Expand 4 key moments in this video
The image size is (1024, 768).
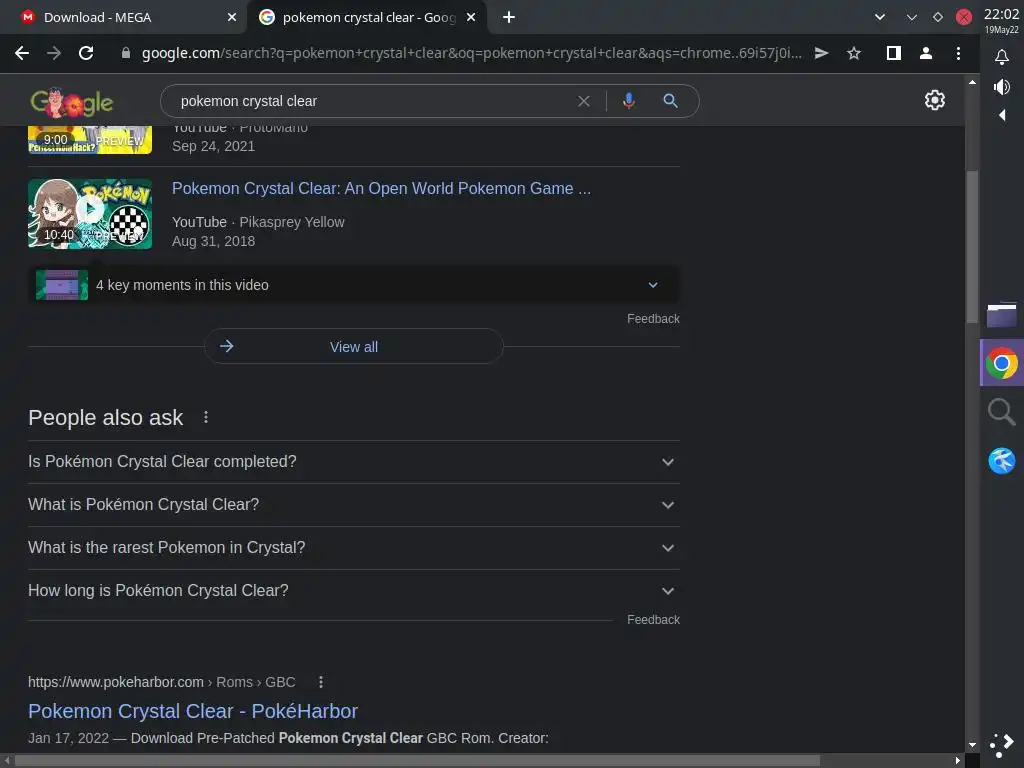(x=354, y=285)
